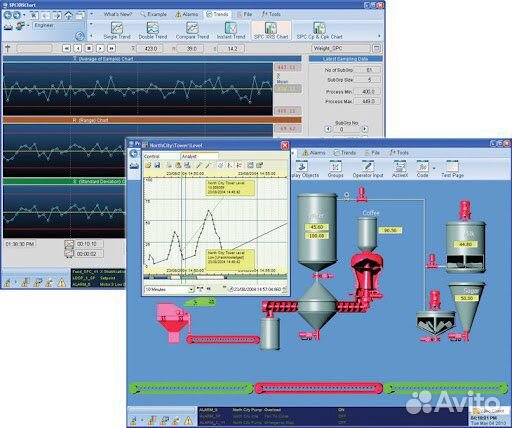512x428 pixels.
Task: Open the Alarms tab in plant window
Action: pyautogui.click(x=314, y=153)
